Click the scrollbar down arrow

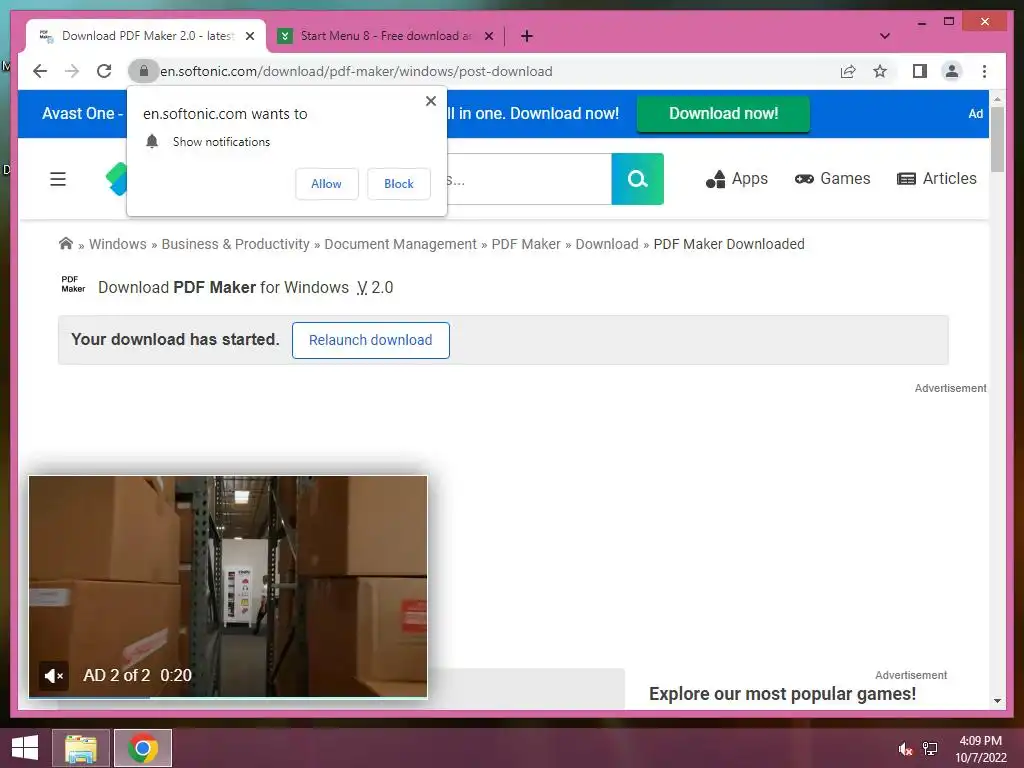[x=997, y=701]
